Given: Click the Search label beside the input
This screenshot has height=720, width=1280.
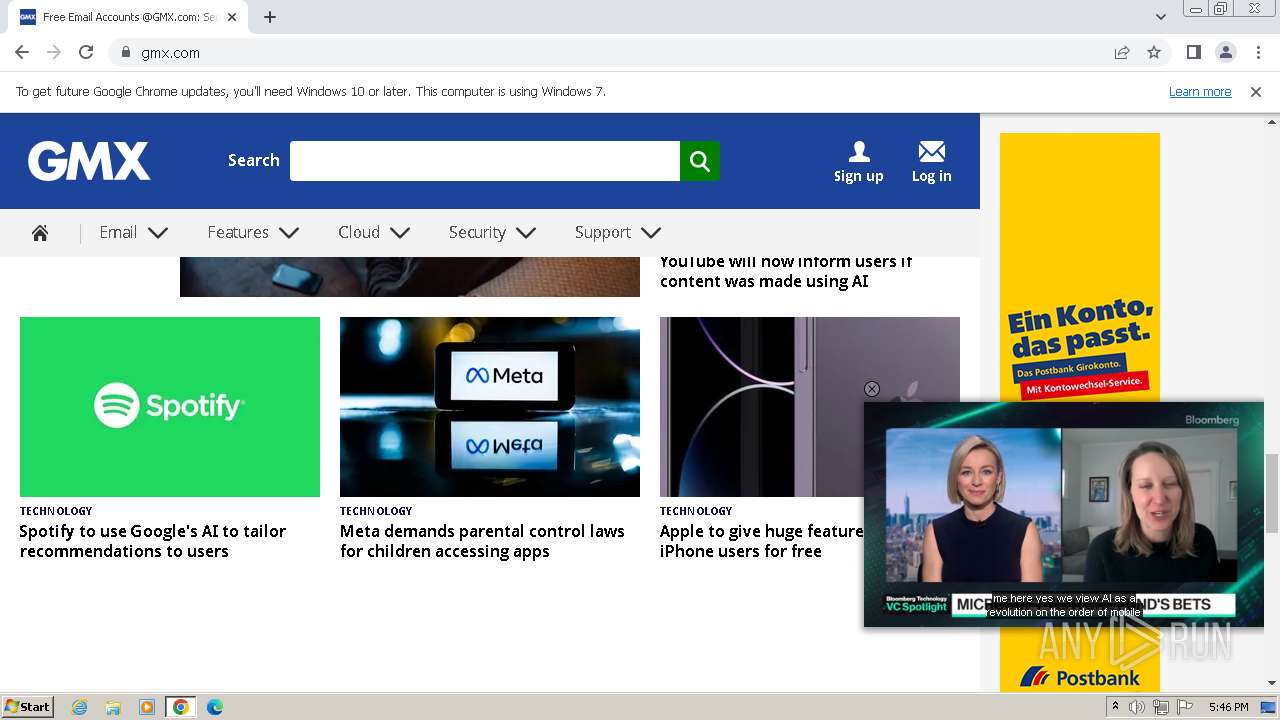Looking at the screenshot, I should coord(254,160).
